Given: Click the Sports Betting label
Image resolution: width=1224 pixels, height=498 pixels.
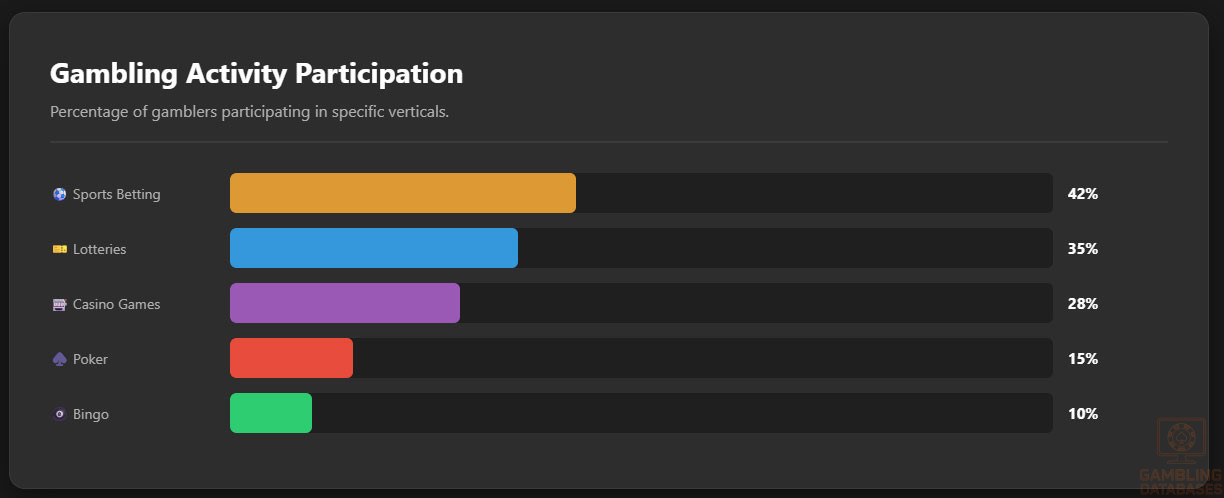Looking at the screenshot, I should [116, 194].
